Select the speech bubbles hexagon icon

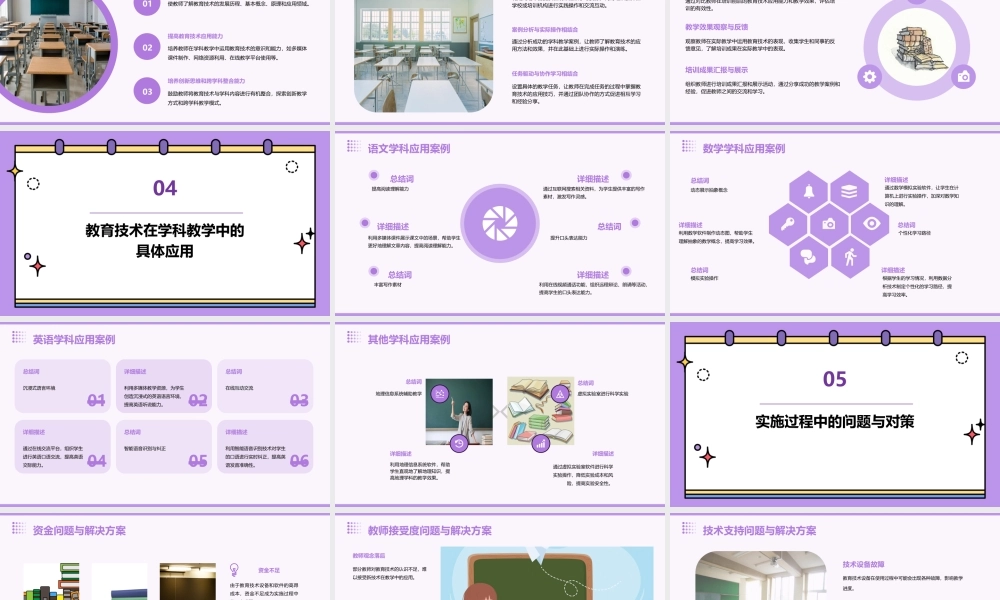tap(809, 257)
